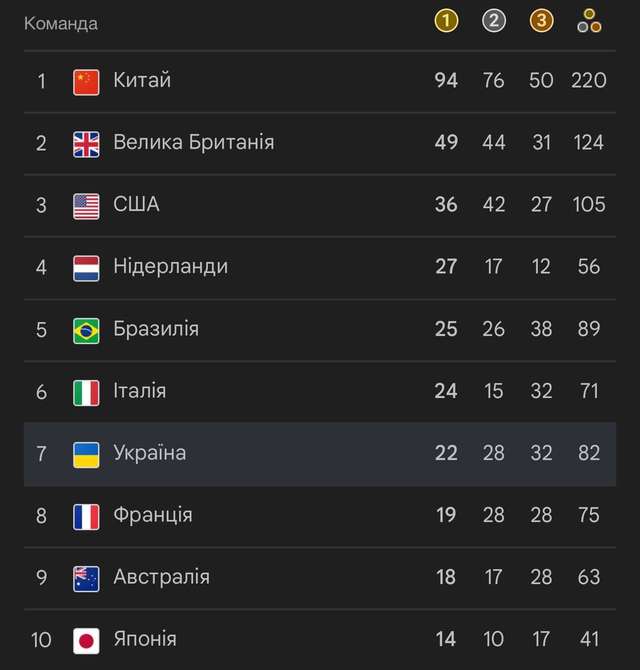Image resolution: width=640 pixels, height=670 pixels.
Task: Click the Netherlands flag icon
Action: [x=86, y=268]
